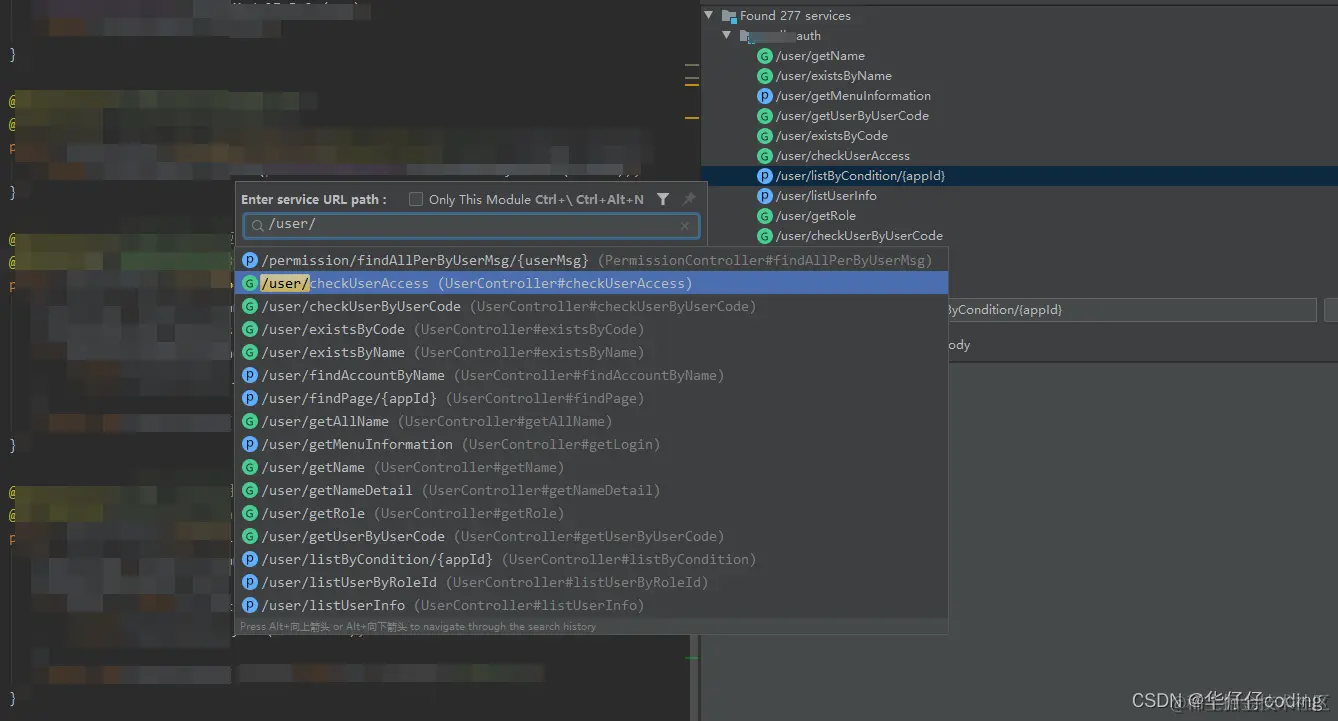The width and height of the screenshot is (1338, 721).
Task: Clear the /user/ search text with X
Action: (684, 226)
